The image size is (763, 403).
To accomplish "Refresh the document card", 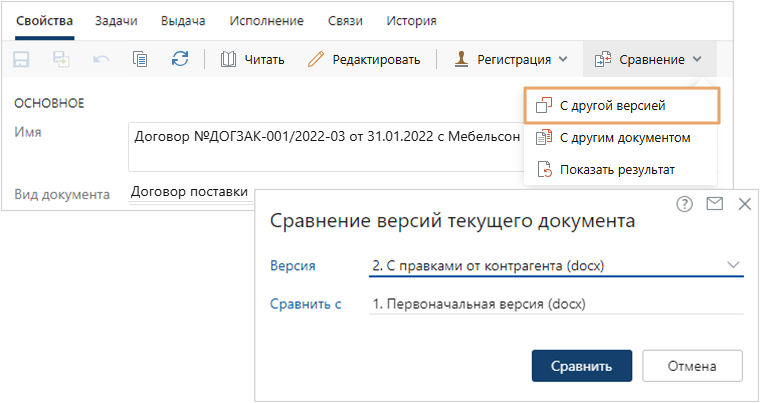I will [x=180, y=59].
